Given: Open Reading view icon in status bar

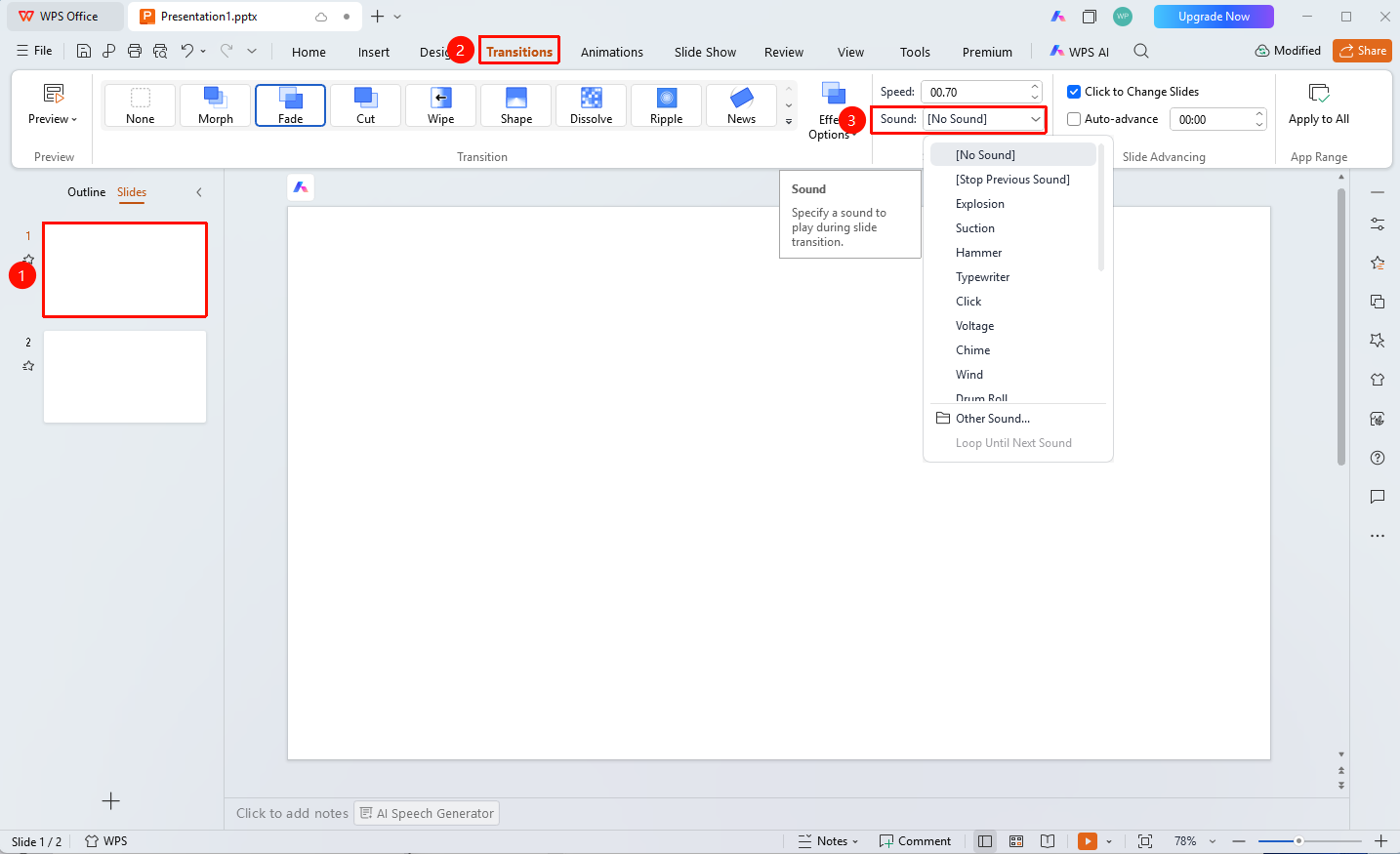Looking at the screenshot, I should tap(1048, 841).
